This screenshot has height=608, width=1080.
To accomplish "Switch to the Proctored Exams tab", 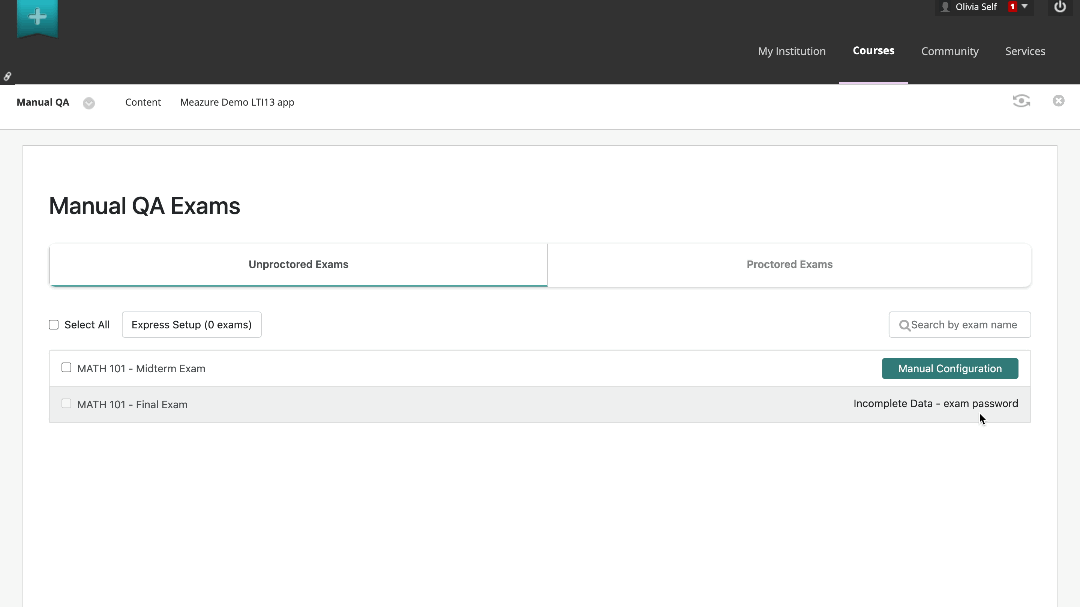I will [789, 264].
